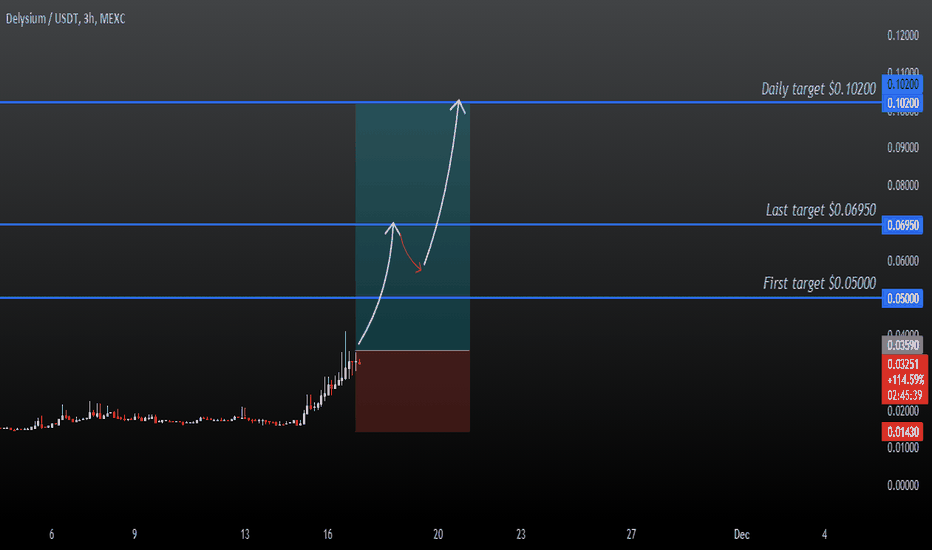This screenshot has height=550, width=932.
Task: Click the 0.12000 price axis label
Action: coord(903,36)
